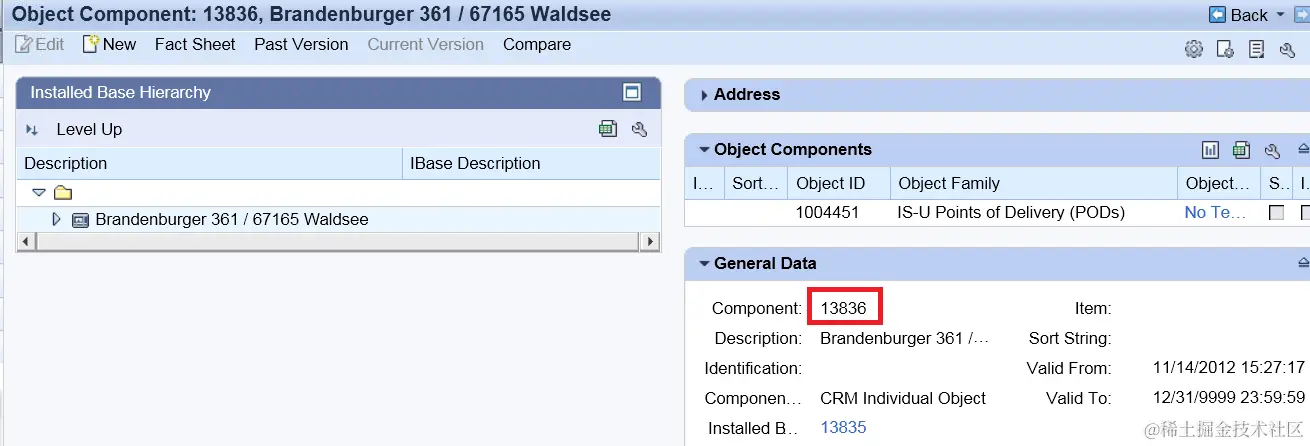Click hierarchy scrollbar left arrow
1310x446 pixels.
(27, 241)
